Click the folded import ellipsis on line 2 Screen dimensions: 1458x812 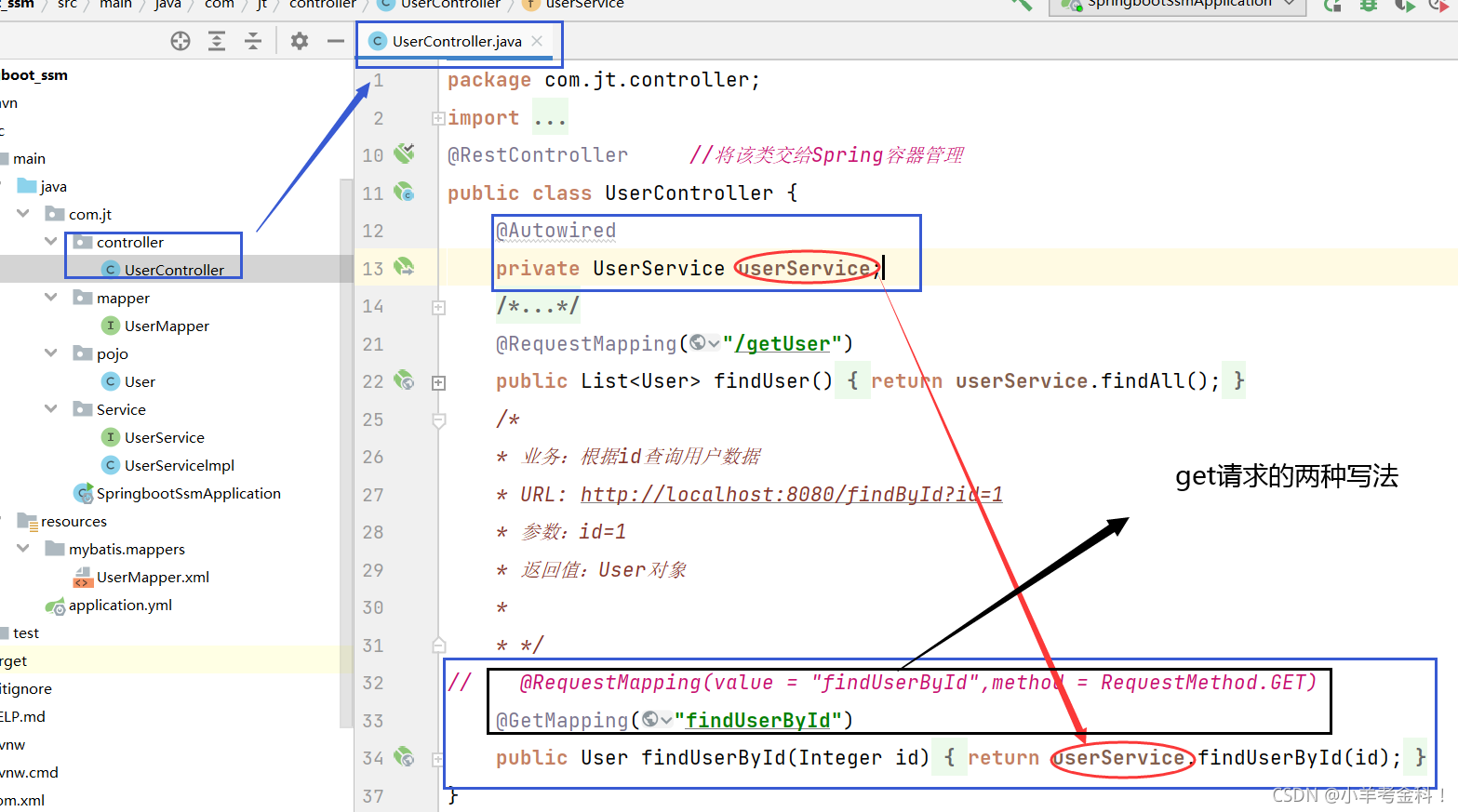(x=550, y=118)
